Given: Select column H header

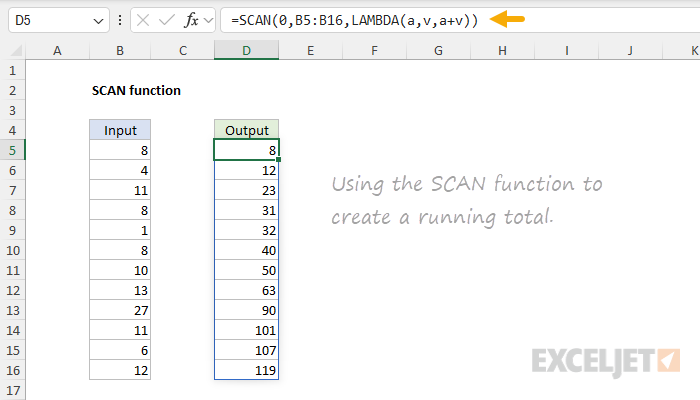Looking at the screenshot, I should point(502,50).
